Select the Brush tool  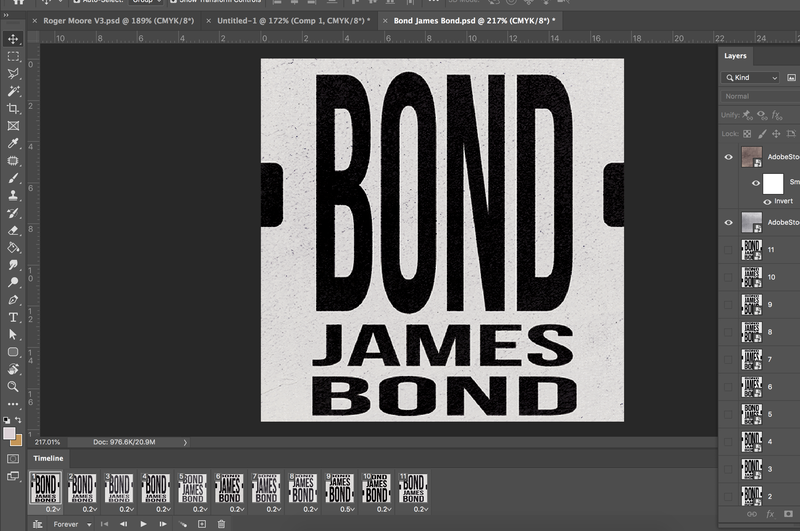[13, 178]
